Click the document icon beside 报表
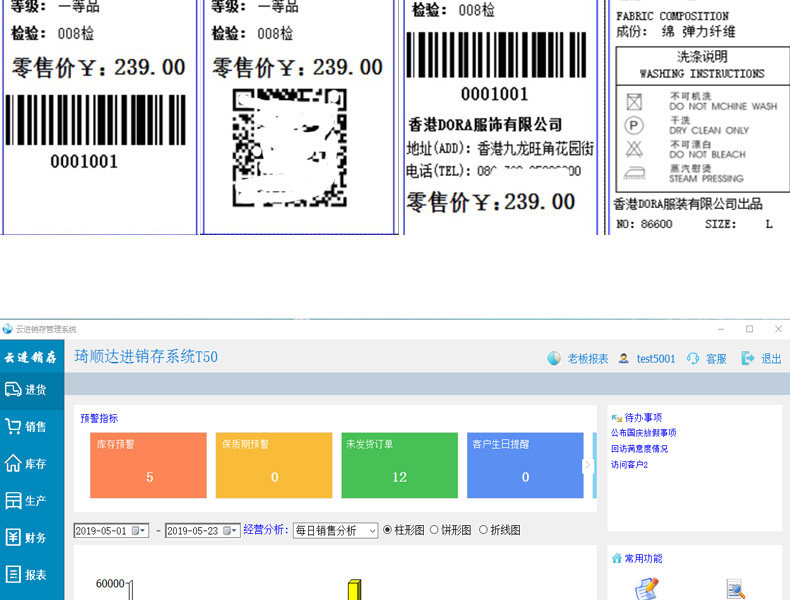 [x=13, y=574]
